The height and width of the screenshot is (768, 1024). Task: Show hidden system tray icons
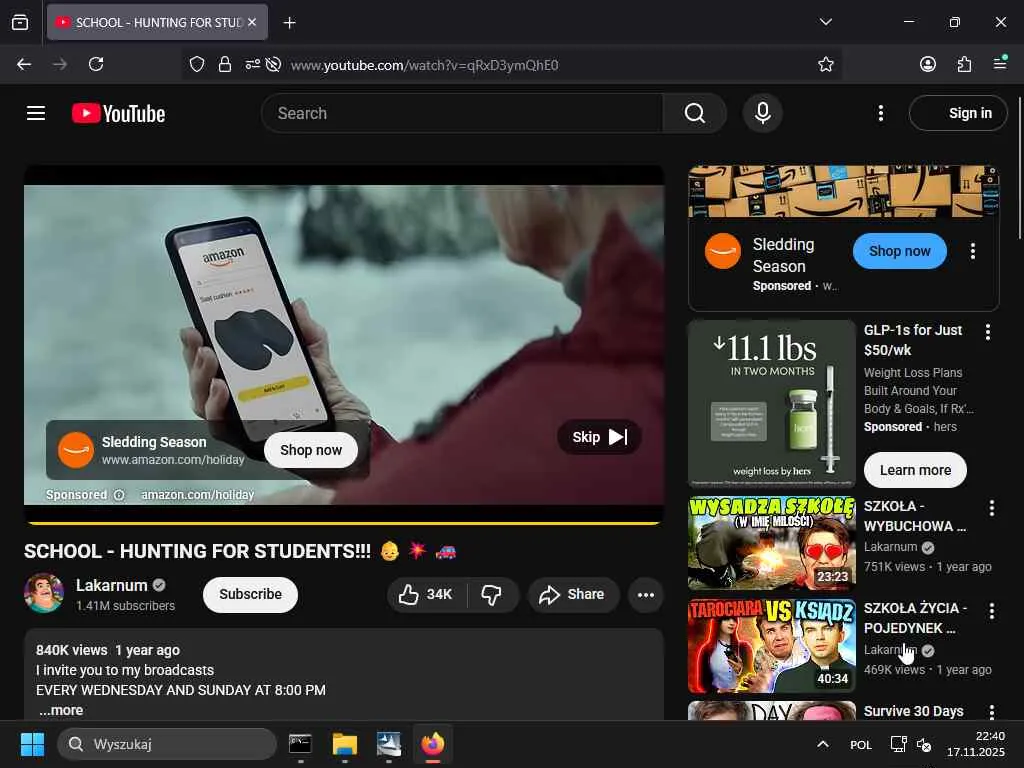(823, 744)
